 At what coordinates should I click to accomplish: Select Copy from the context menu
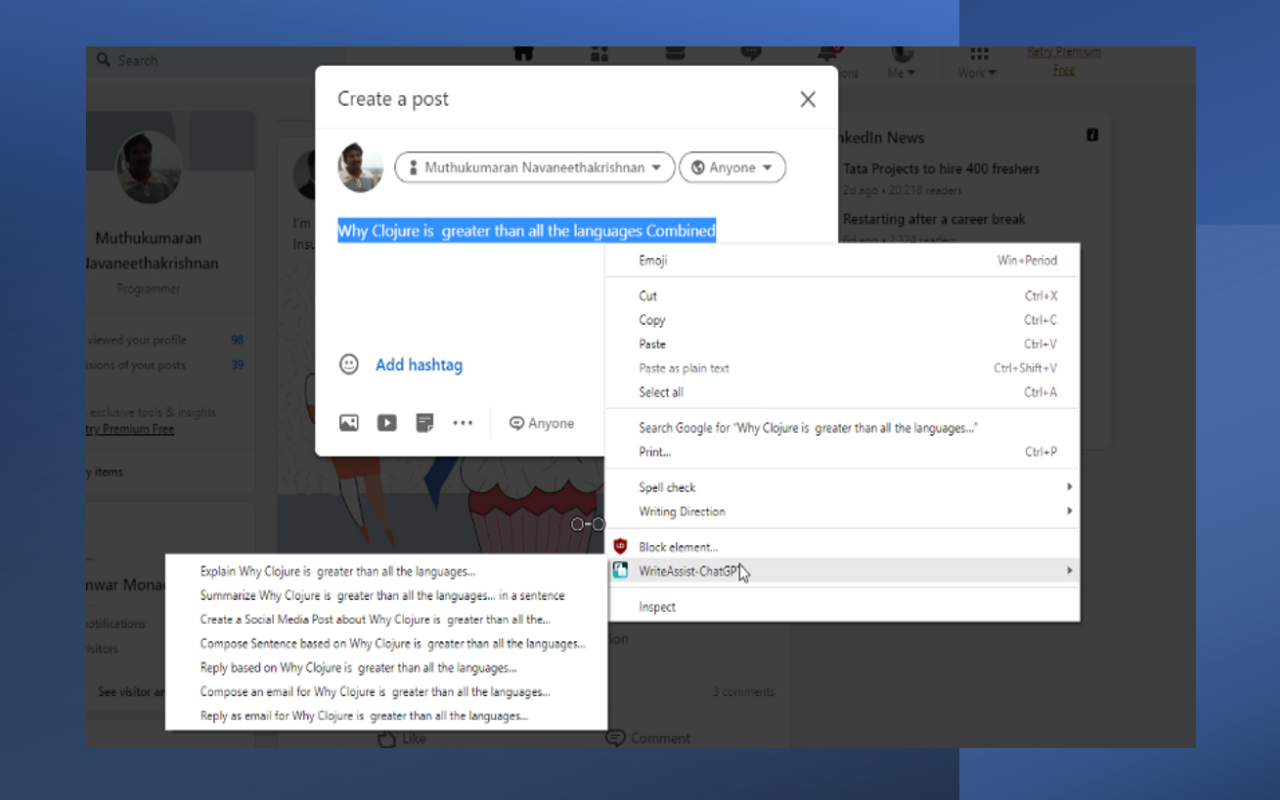tap(651, 319)
